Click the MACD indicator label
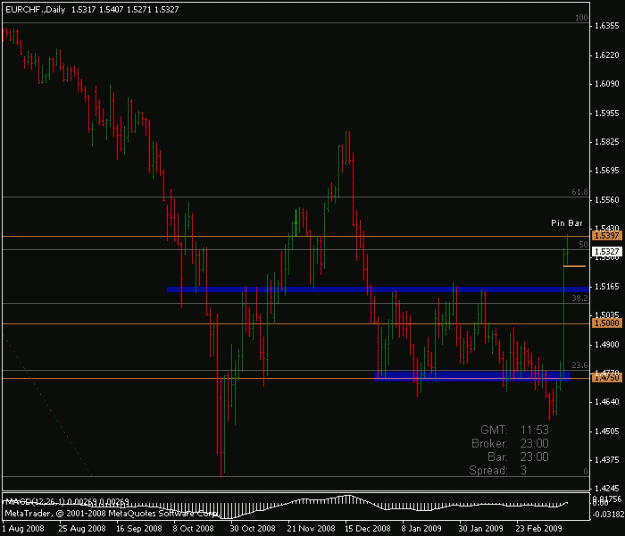625x536 pixels. pyautogui.click(x=67, y=501)
